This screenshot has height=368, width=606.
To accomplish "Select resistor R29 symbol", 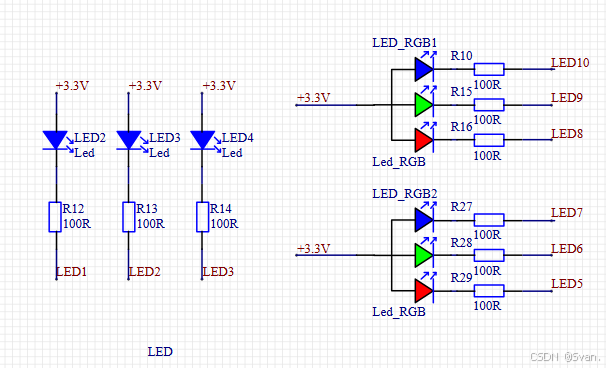I will pyautogui.click(x=489, y=291).
